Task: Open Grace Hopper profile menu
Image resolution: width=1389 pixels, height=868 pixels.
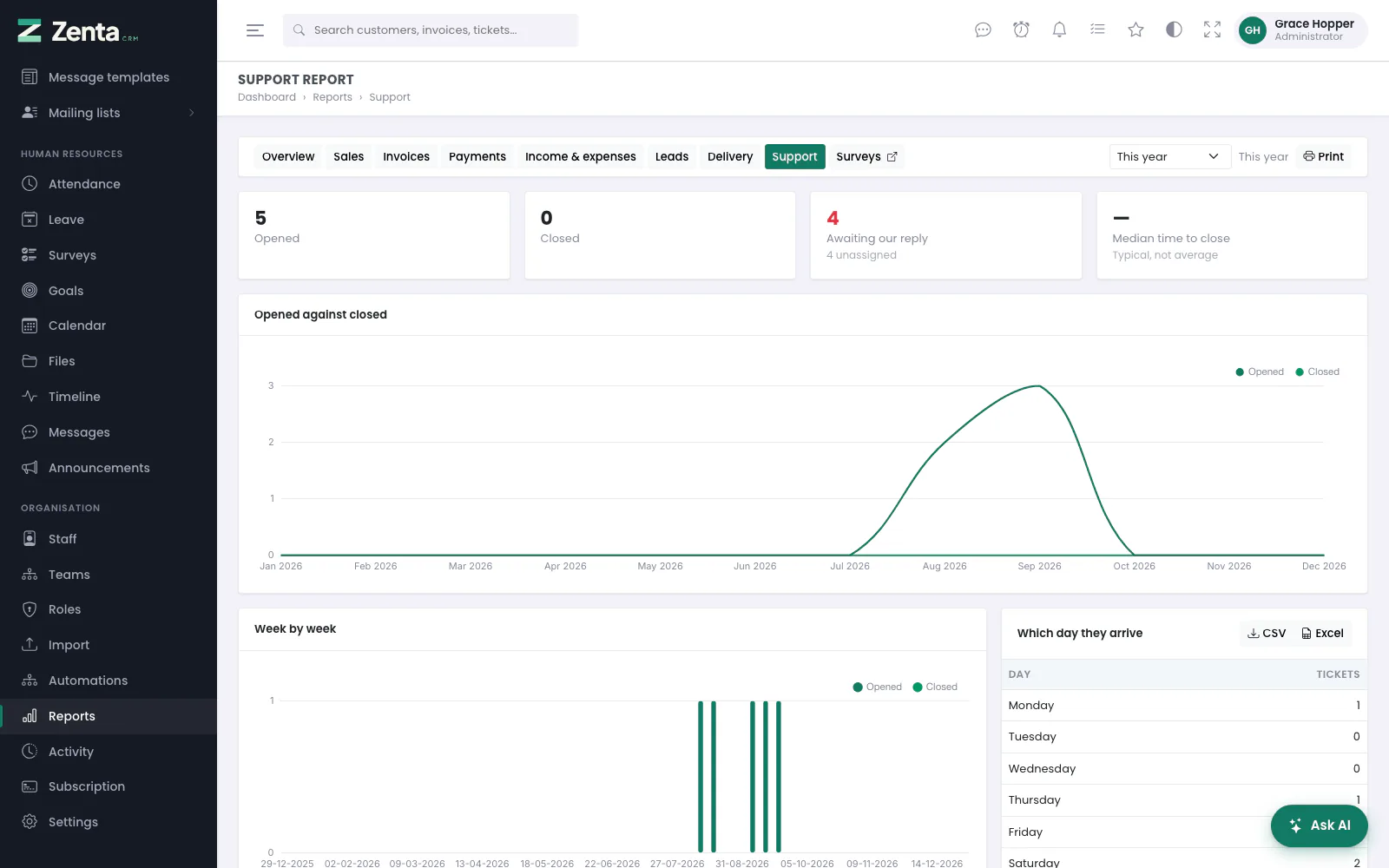Action: click(1300, 30)
